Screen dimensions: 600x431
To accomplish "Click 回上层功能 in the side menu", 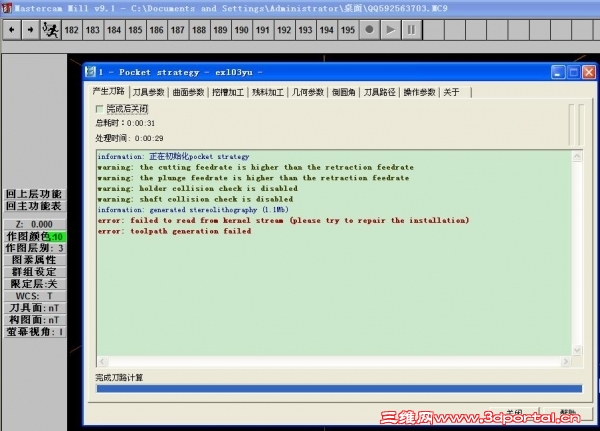I will click(34, 194).
